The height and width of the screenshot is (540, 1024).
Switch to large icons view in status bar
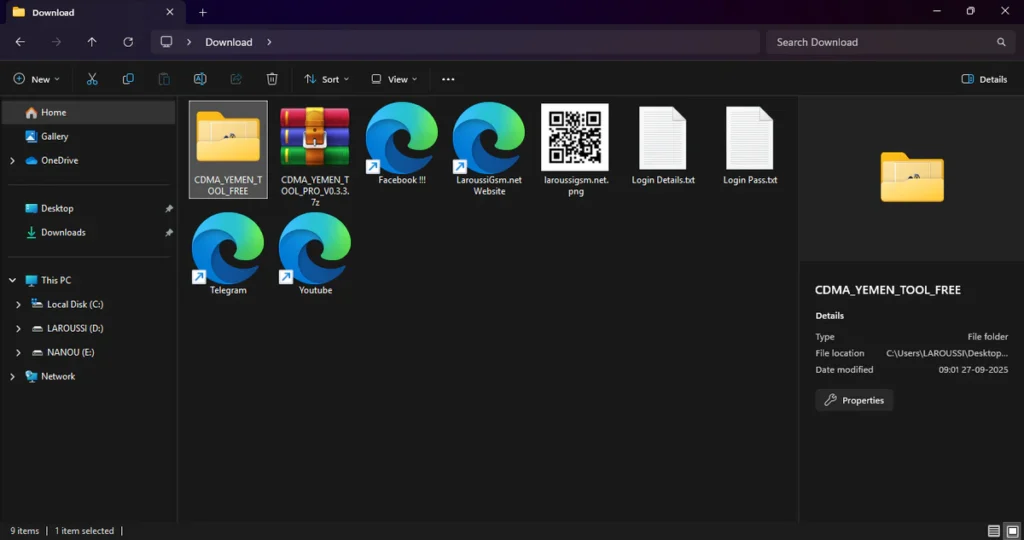[1011, 531]
